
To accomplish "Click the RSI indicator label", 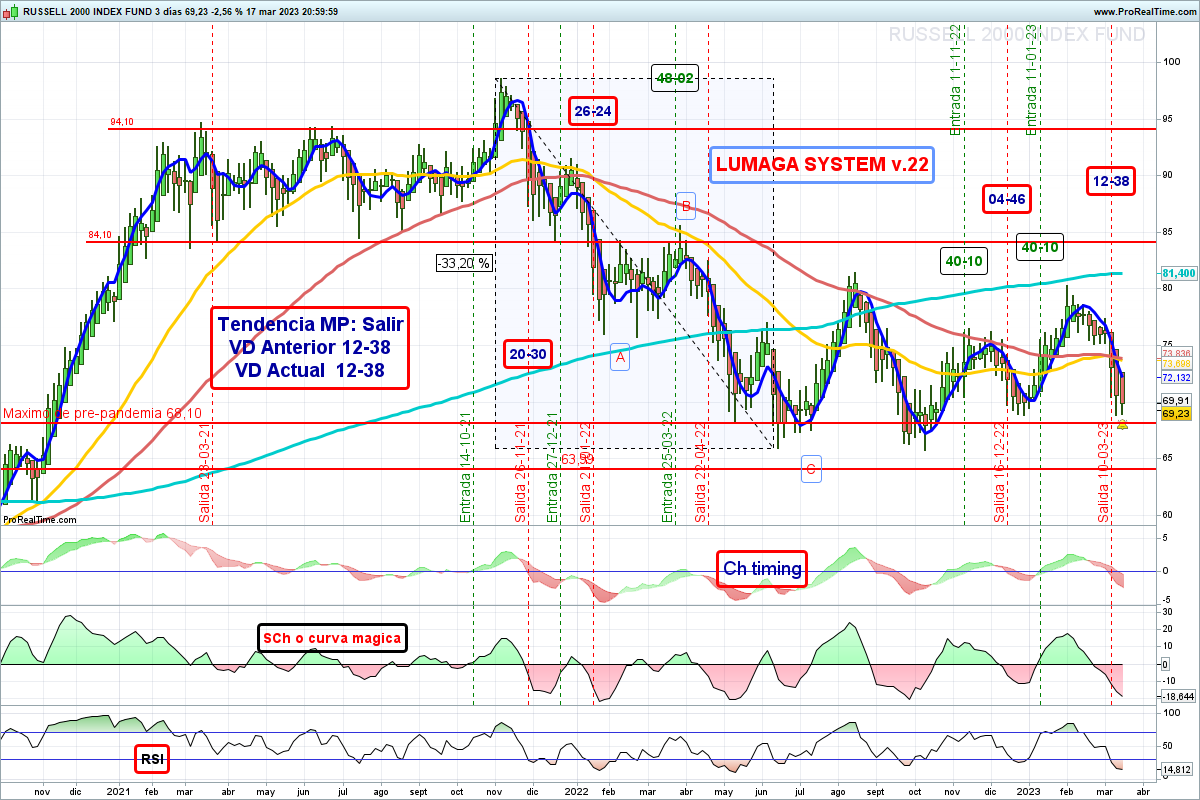I will tap(152, 760).
